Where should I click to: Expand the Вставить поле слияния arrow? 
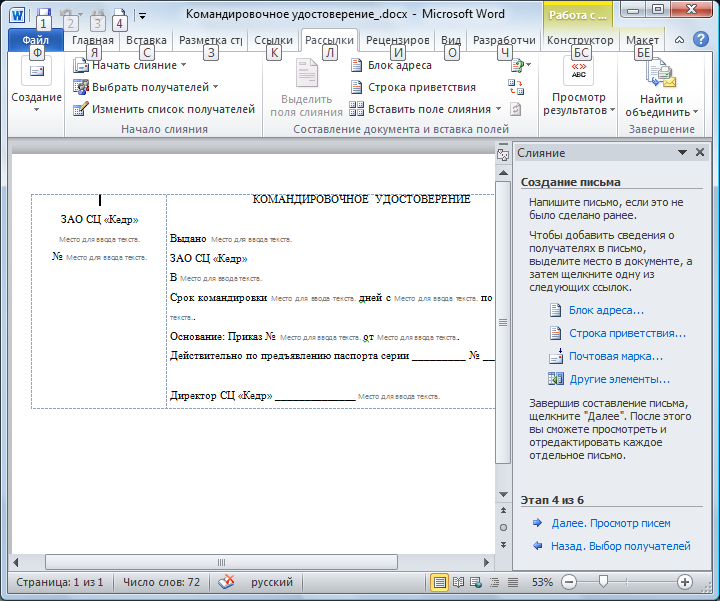coord(499,109)
